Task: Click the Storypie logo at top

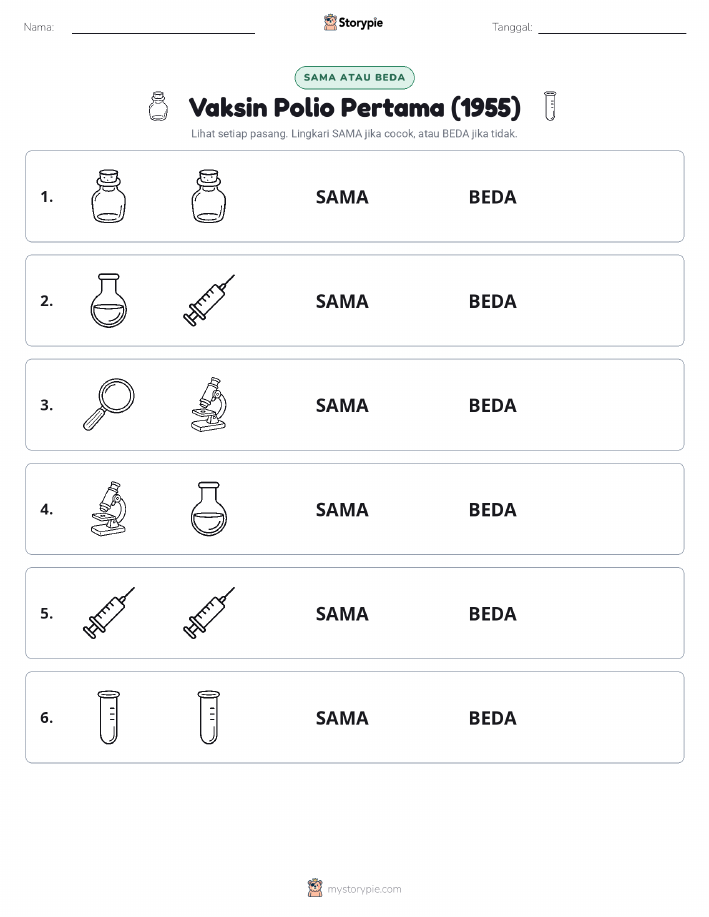Action: coord(353,23)
